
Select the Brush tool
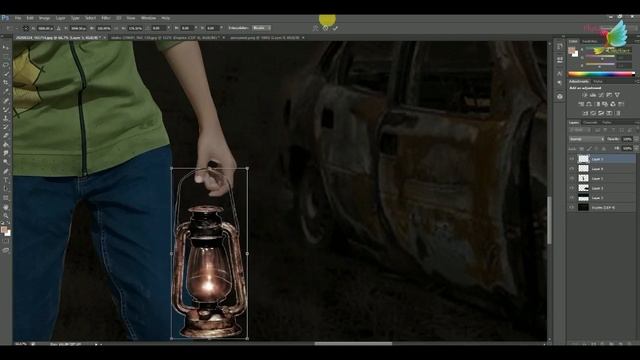pyautogui.click(x=6, y=109)
